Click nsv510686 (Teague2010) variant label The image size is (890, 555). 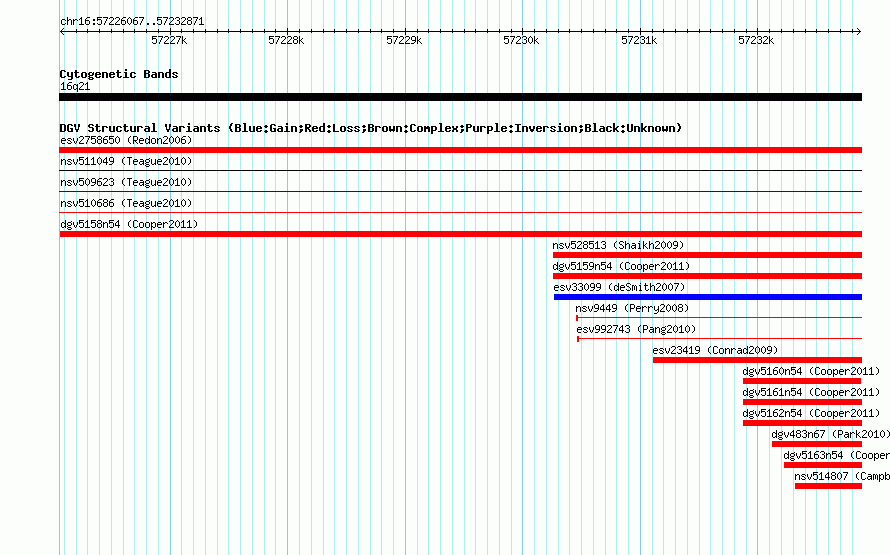coord(126,203)
